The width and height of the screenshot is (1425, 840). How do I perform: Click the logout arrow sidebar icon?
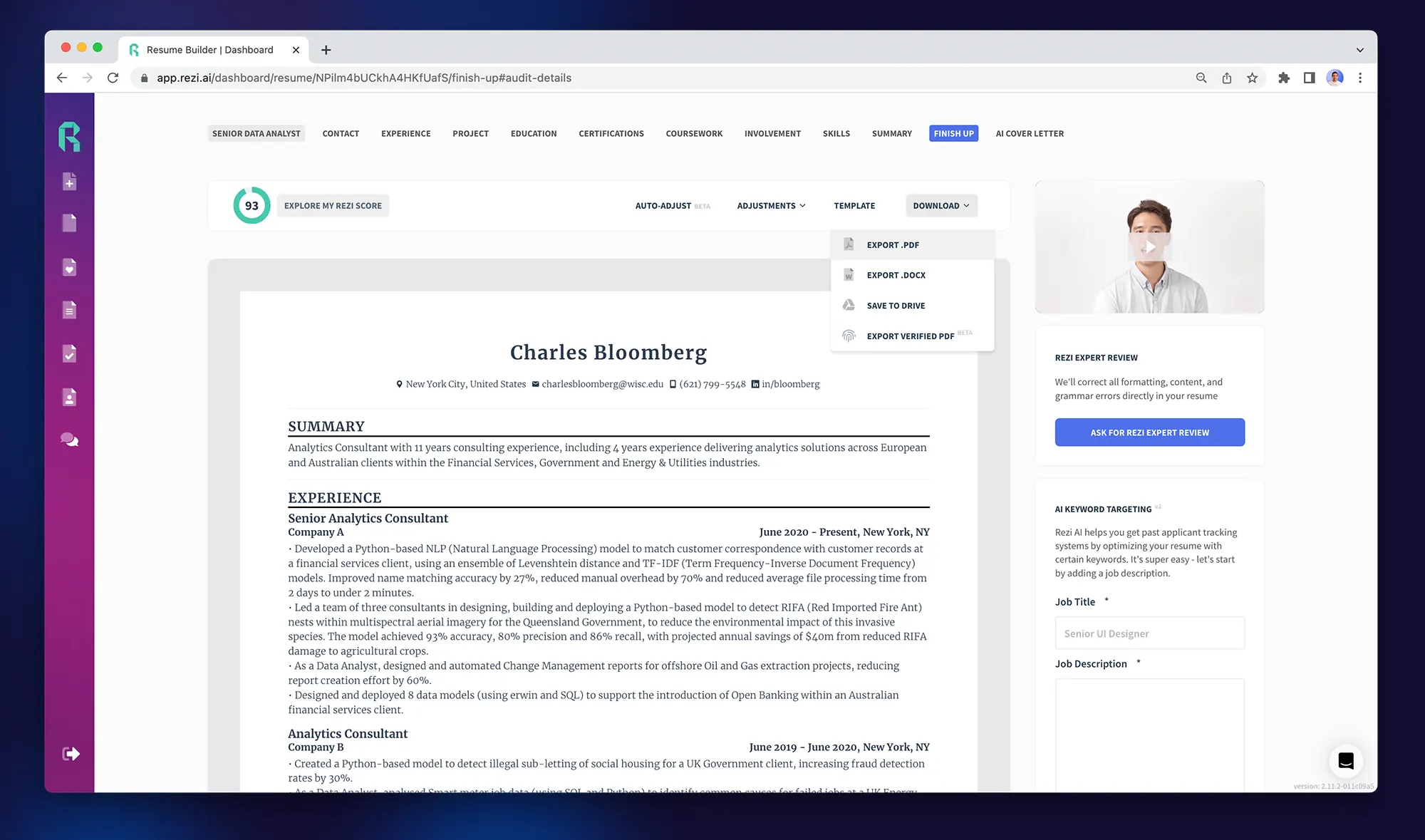click(x=71, y=754)
